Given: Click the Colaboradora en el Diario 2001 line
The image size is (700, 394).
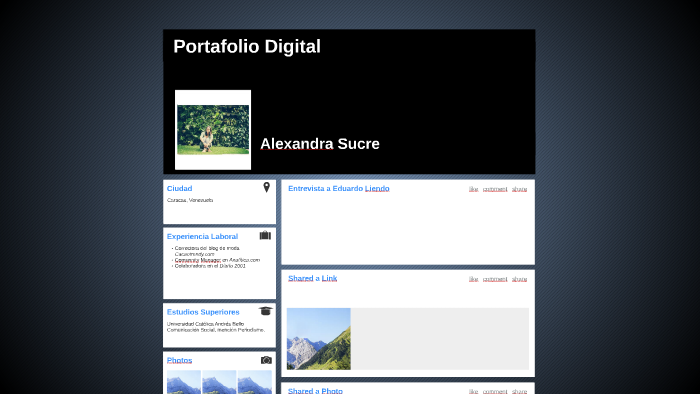Looking at the screenshot, I should tap(210, 265).
